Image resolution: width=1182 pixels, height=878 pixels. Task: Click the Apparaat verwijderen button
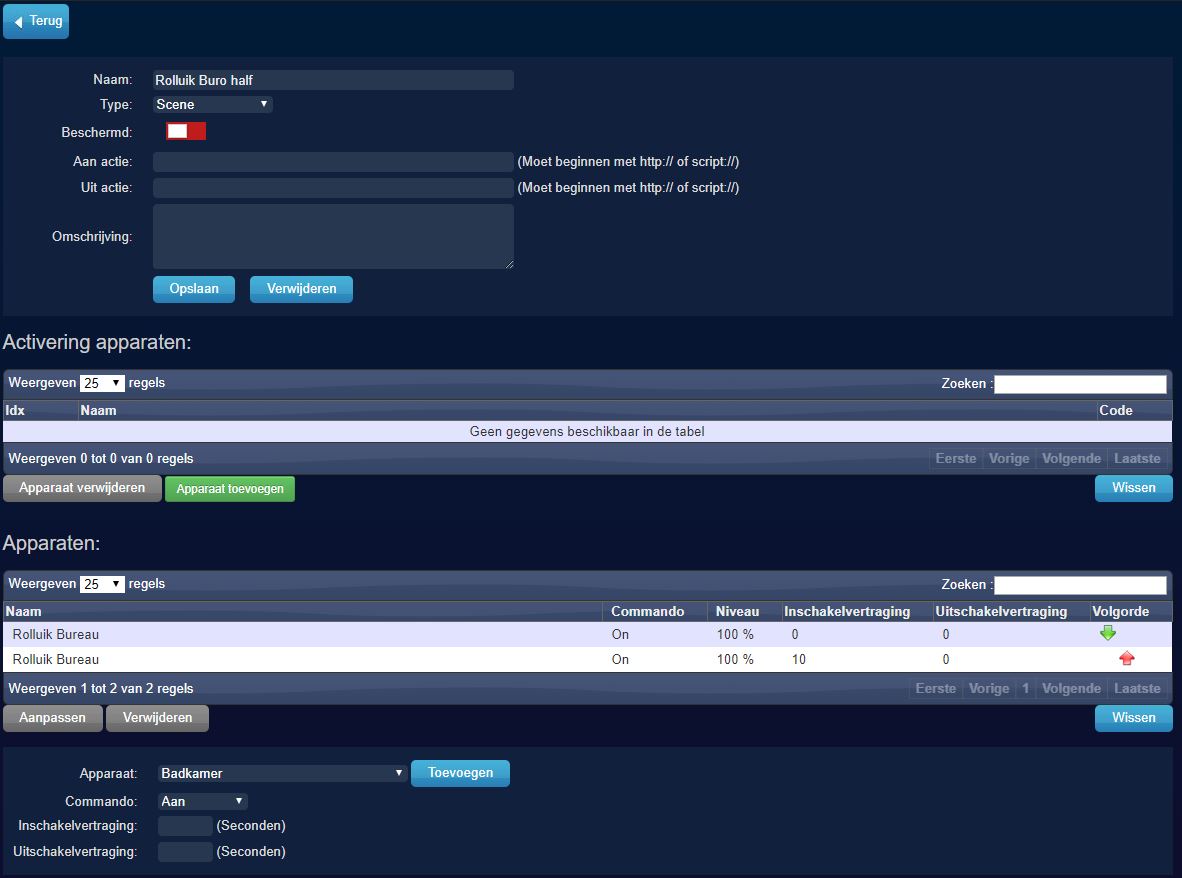click(82, 488)
